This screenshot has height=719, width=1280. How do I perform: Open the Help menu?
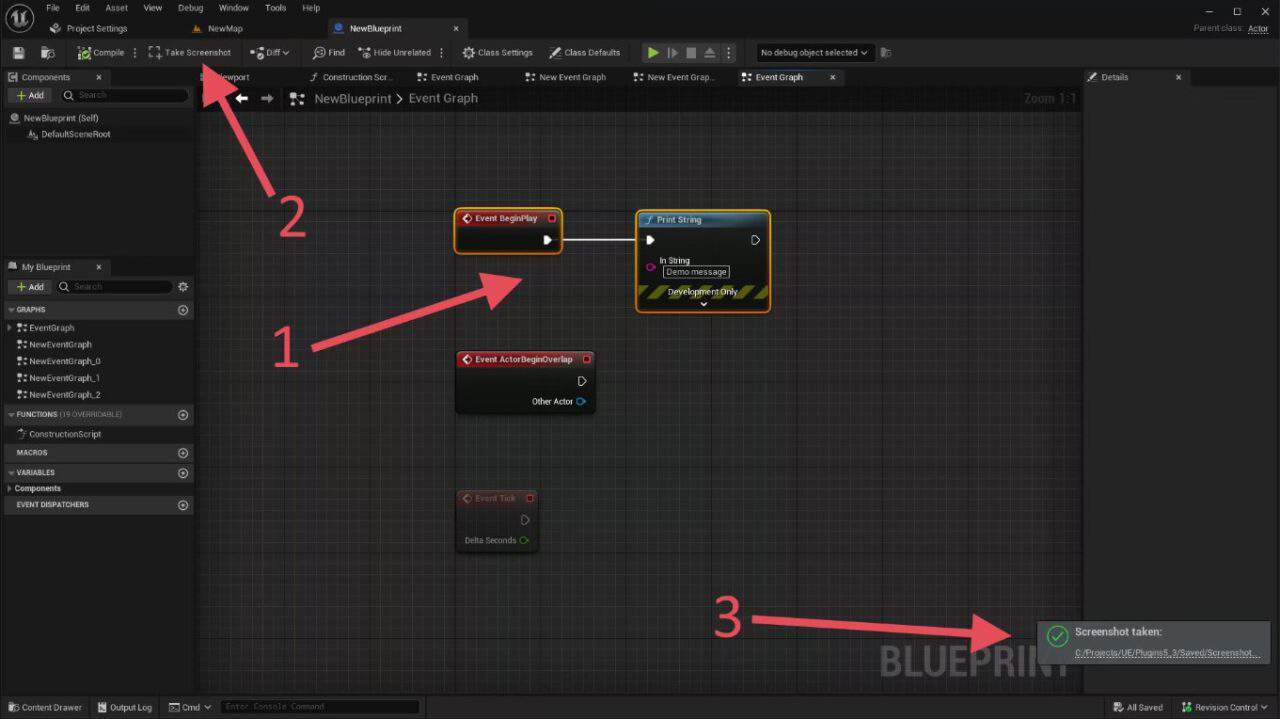click(x=311, y=8)
